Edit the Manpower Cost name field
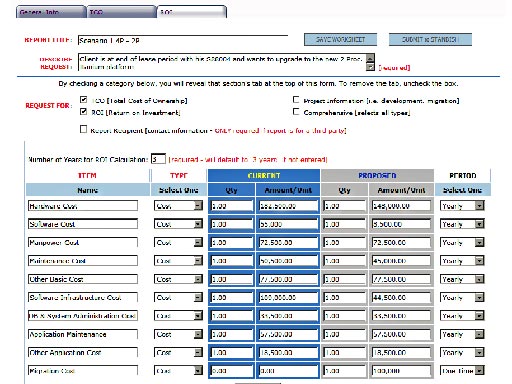The image size is (512, 384). pyautogui.click(x=83, y=242)
